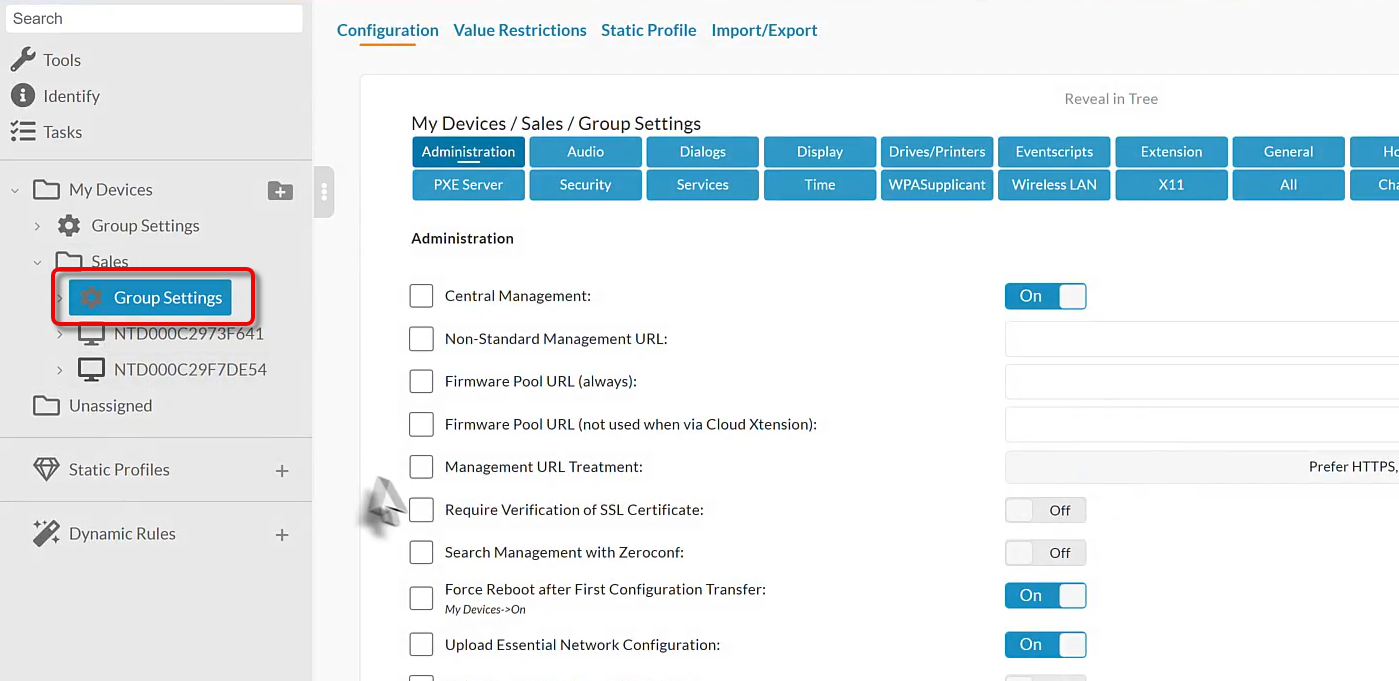Click the Static Profiles diamond icon
Viewport: 1399px width, 681px height.
[46, 470]
